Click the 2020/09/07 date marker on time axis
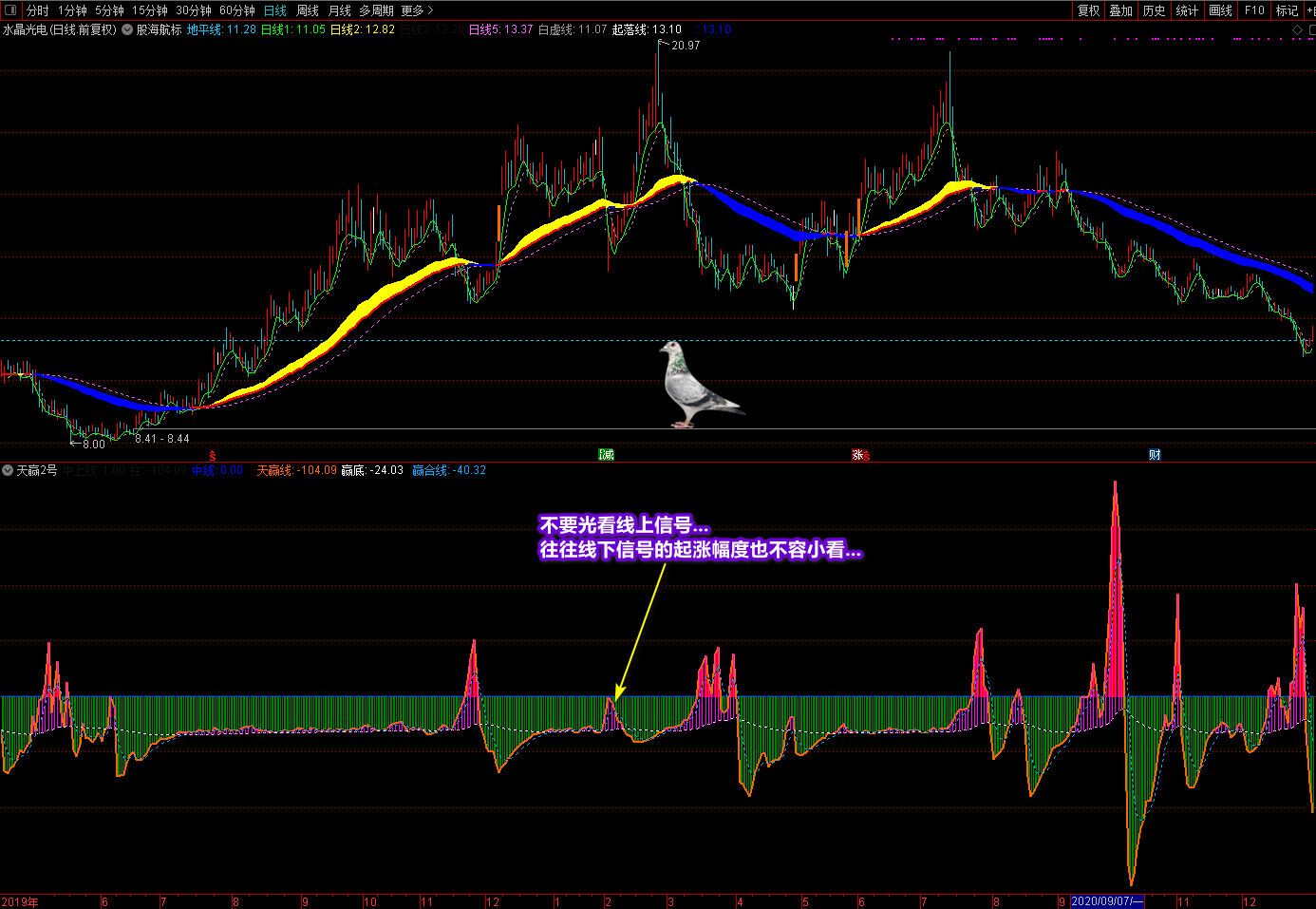Image resolution: width=1316 pixels, height=909 pixels. click(x=1107, y=901)
